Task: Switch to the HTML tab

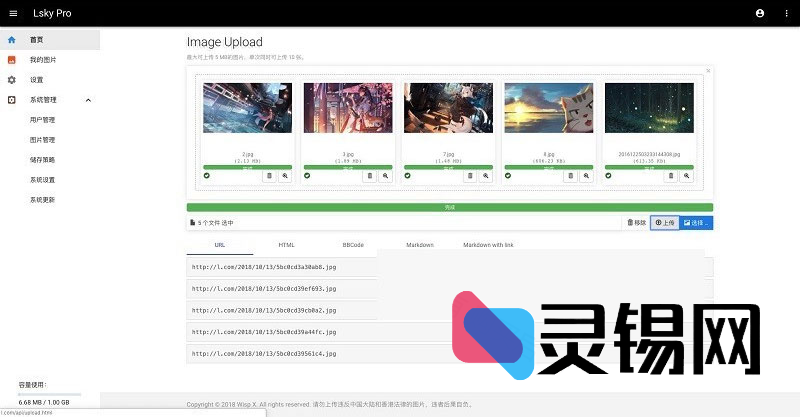Action: point(286,245)
